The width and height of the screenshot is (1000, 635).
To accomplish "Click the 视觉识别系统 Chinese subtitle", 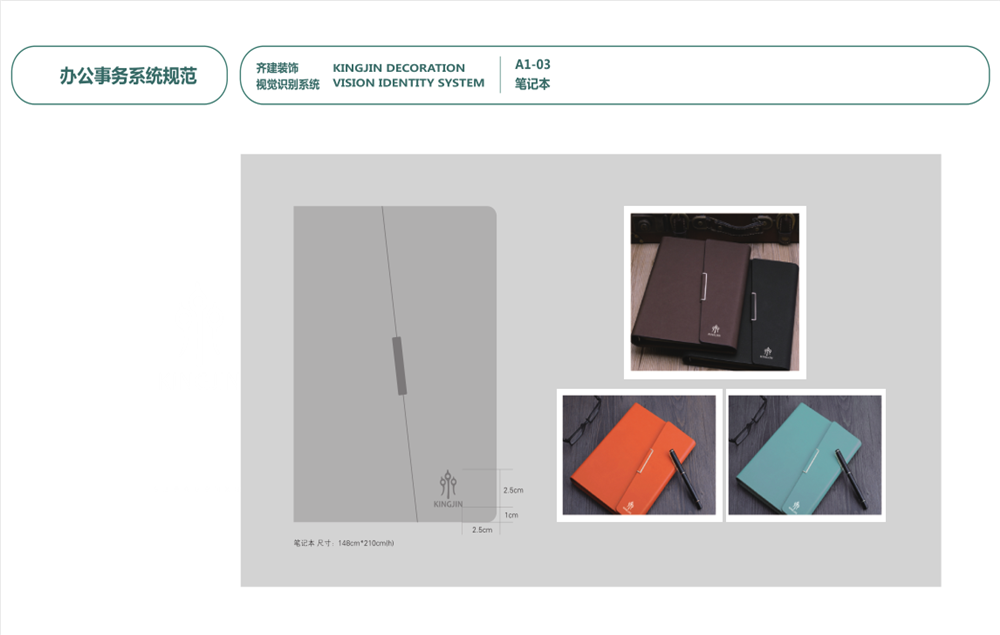I will pyautogui.click(x=288, y=84).
